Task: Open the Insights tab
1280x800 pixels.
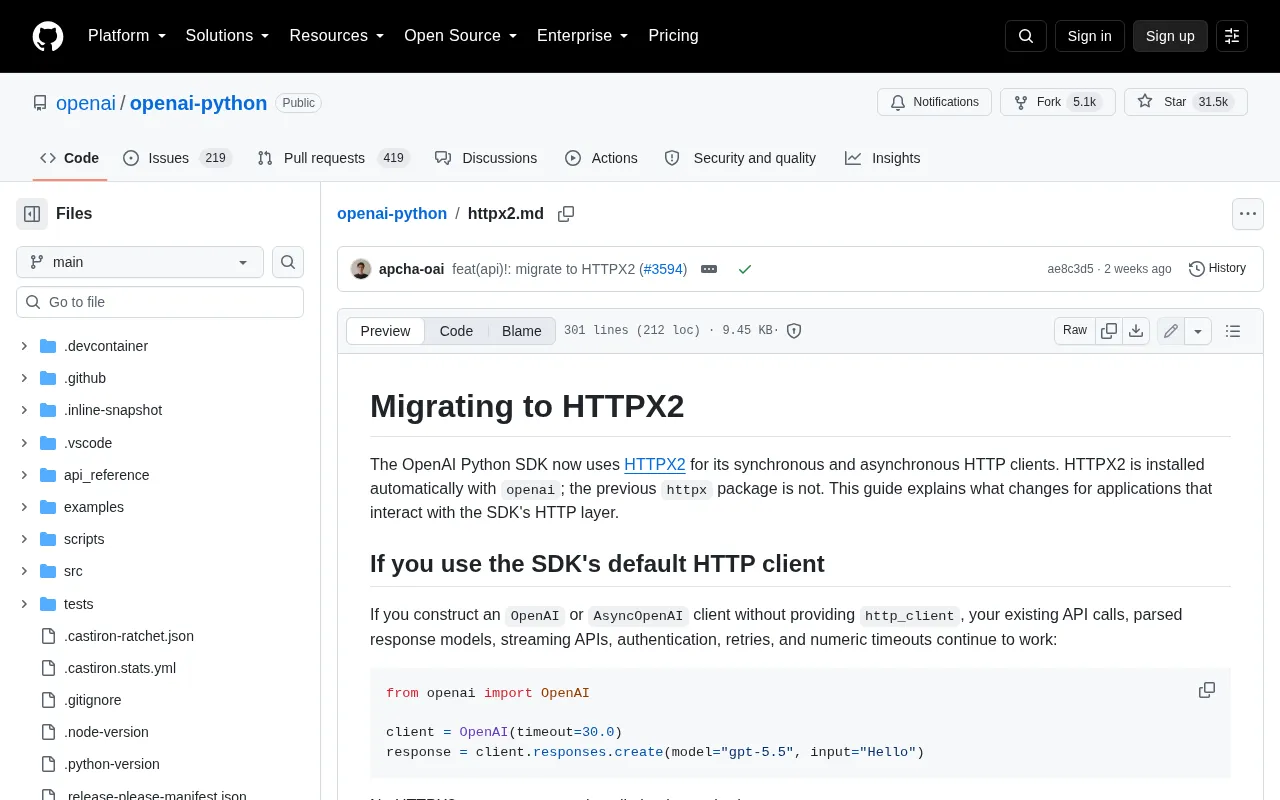Action: point(882,158)
